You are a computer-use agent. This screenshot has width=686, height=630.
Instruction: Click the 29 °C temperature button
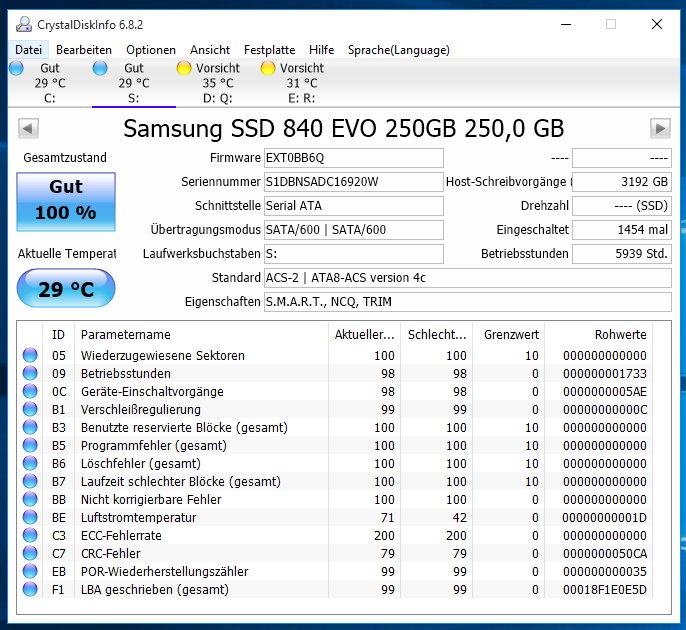click(x=66, y=289)
